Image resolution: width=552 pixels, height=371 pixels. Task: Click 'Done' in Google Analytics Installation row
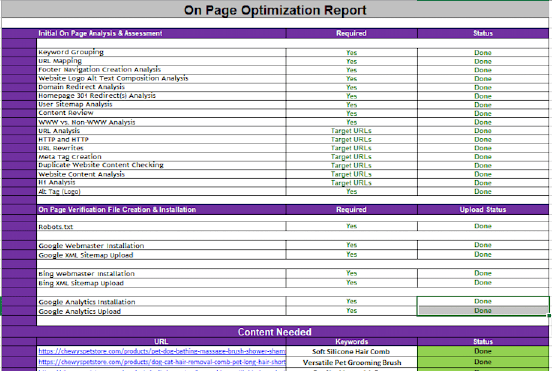point(483,301)
